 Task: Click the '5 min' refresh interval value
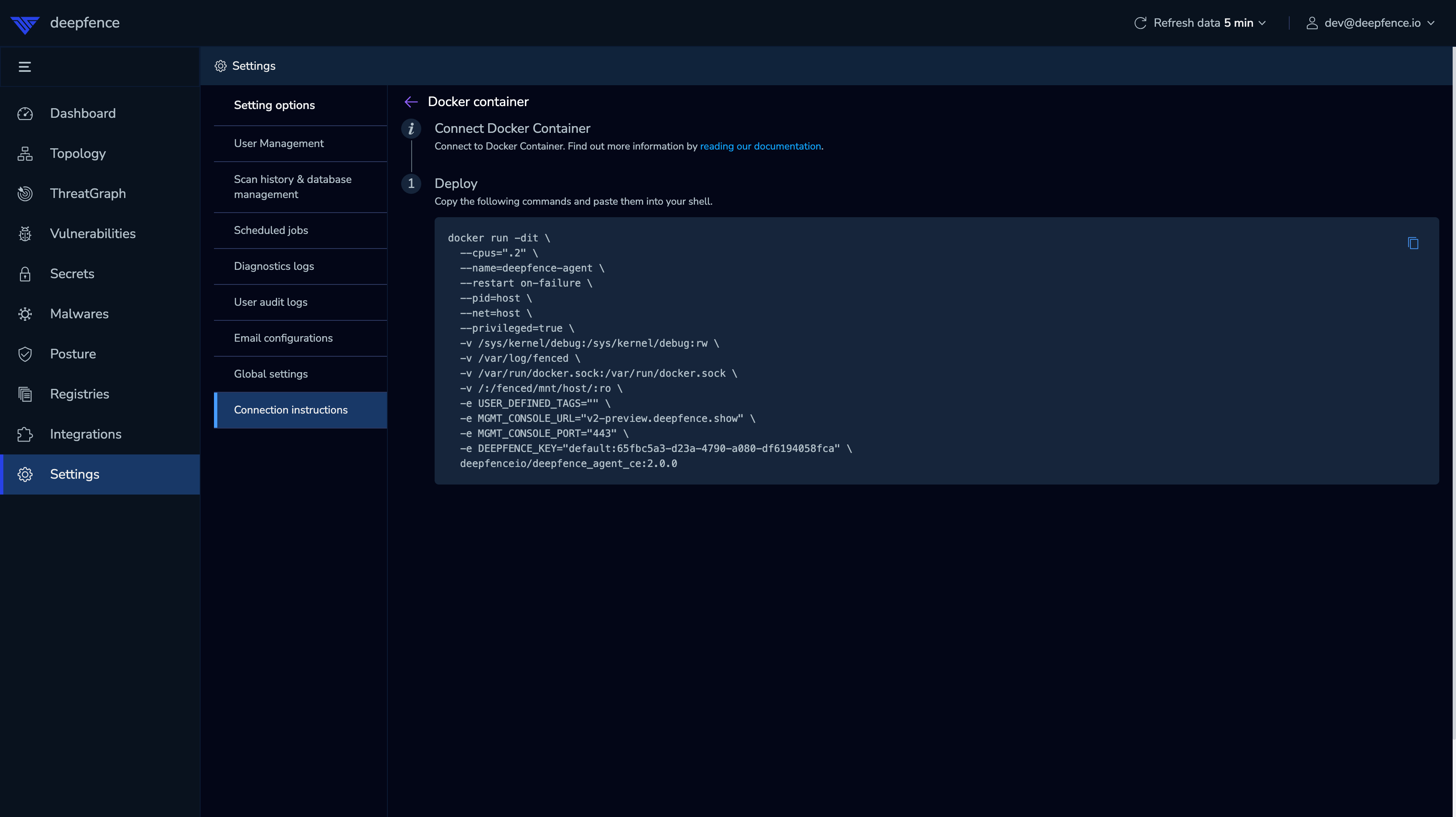click(x=1238, y=23)
